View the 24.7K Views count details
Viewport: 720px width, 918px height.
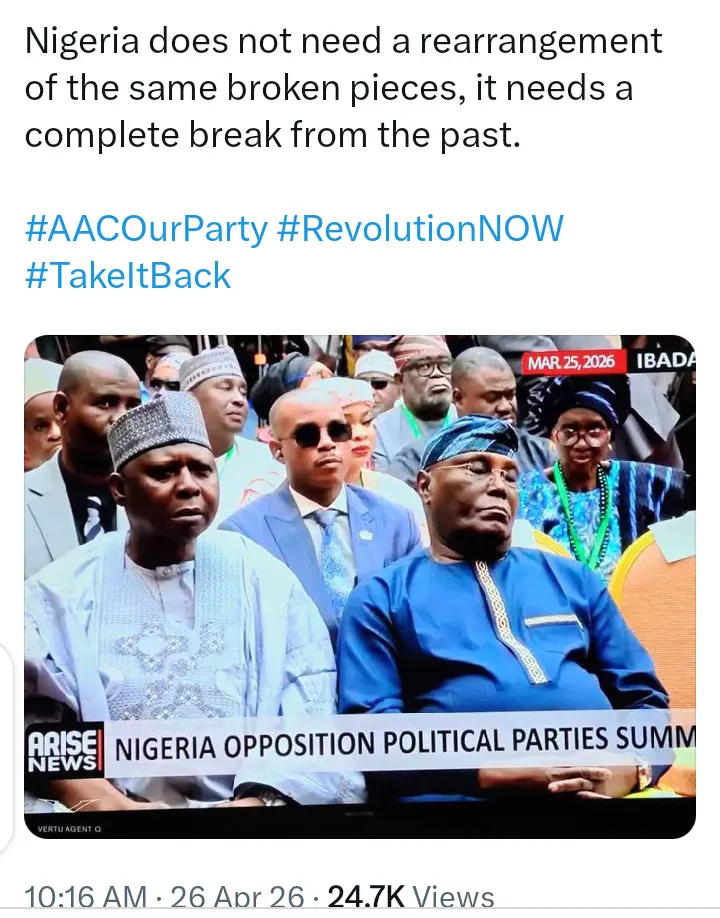[411, 899]
